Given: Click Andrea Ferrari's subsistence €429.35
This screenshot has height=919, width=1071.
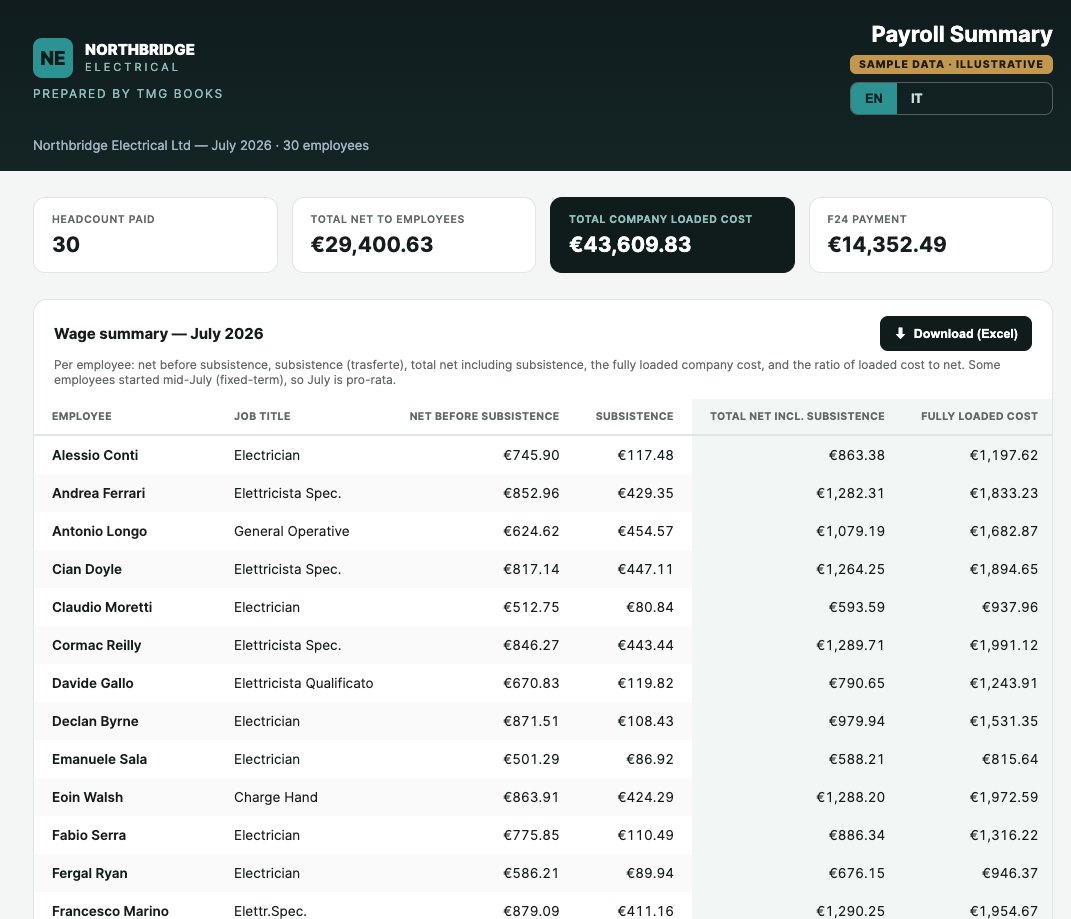Looking at the screenshot, I should [645, 493].
